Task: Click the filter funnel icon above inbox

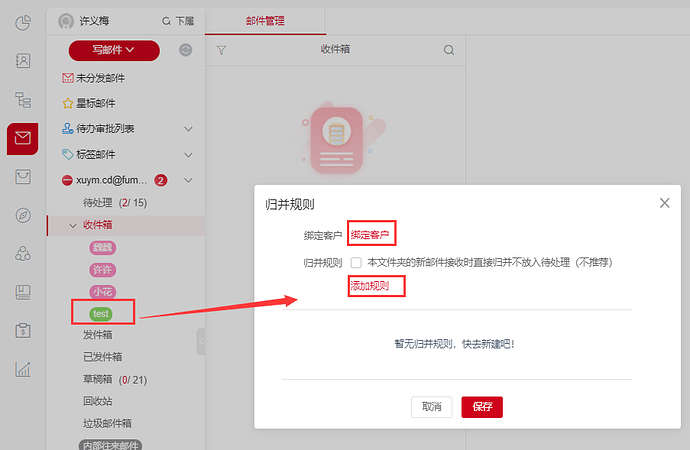Action: coord(221,50)
